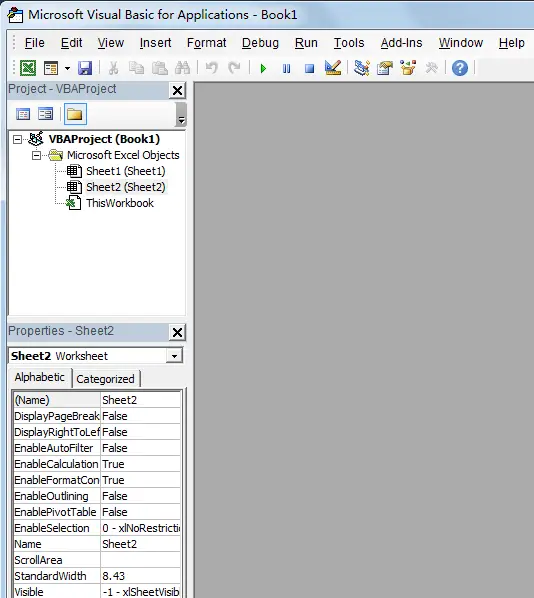Viewport: 534px width, 598px height.
Task: Open Find with the binoculars icon
Action: (x=182, y=68)
